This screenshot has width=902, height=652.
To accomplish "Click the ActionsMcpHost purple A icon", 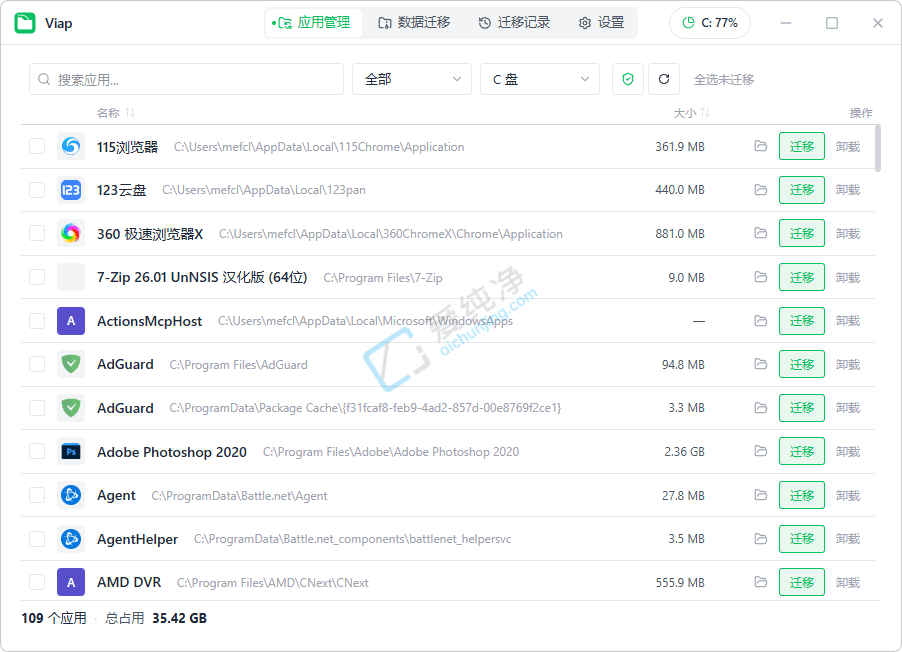I will tap(71, 321).
